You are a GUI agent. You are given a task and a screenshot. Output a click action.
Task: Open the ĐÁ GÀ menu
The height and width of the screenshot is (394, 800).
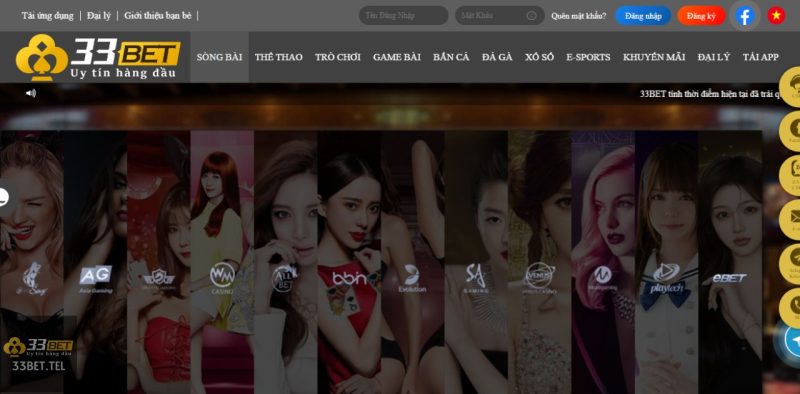[497, 57]
